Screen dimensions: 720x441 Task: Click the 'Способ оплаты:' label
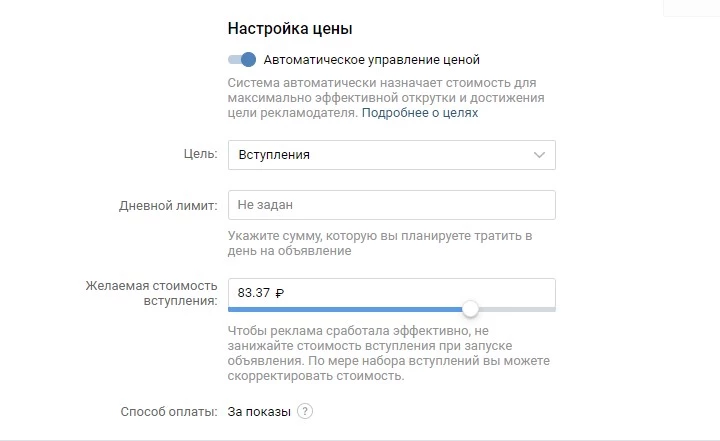coord(169,412)
